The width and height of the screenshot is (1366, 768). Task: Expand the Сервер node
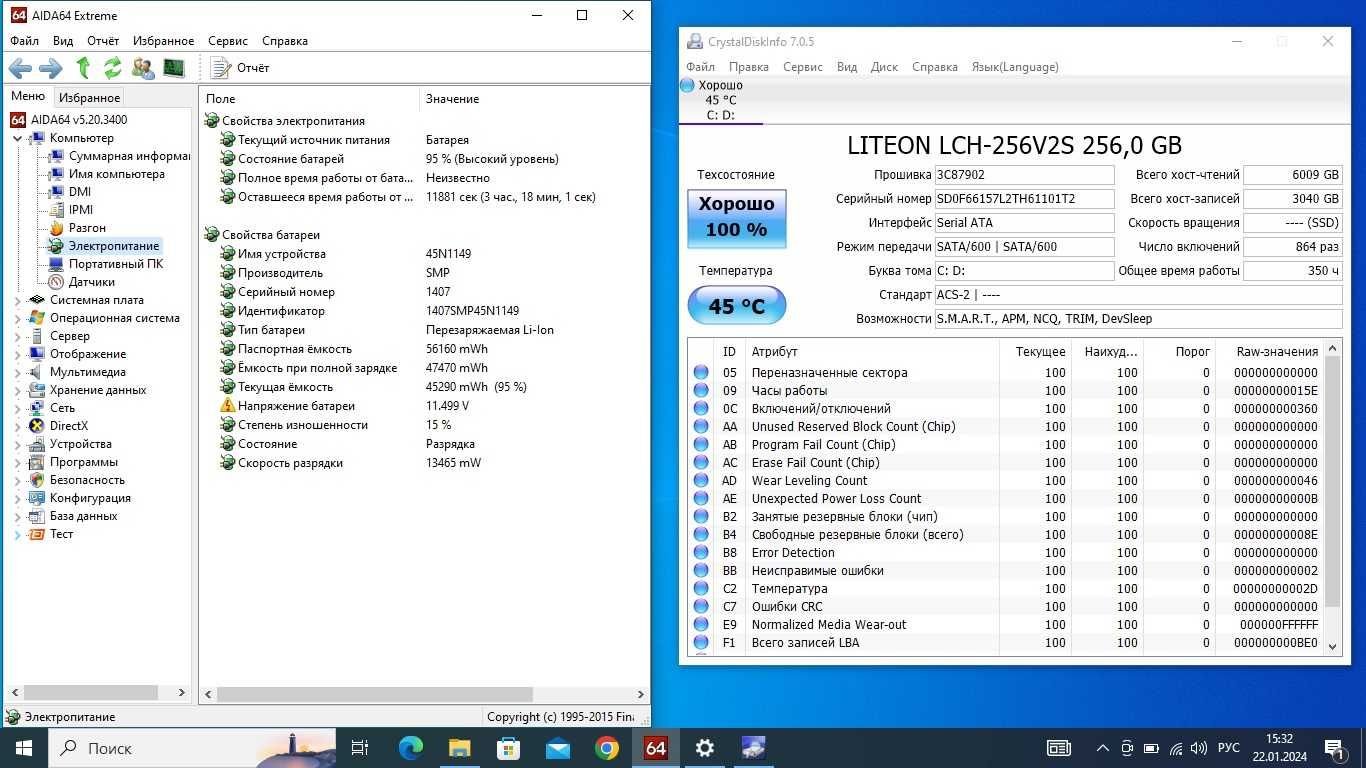point(18,336)
